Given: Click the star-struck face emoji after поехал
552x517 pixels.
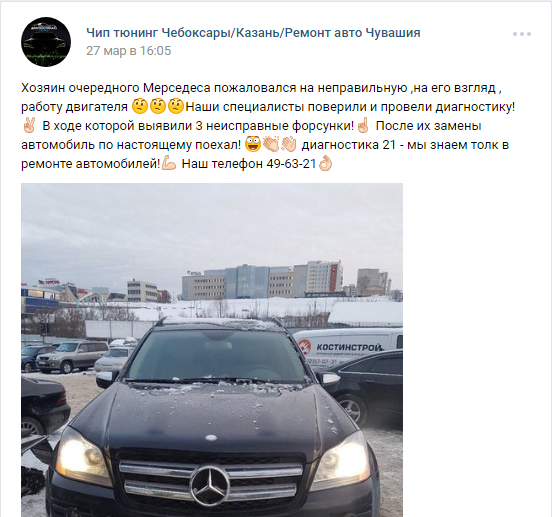Looking at the screenshot, I should click(x=252, y=144).
